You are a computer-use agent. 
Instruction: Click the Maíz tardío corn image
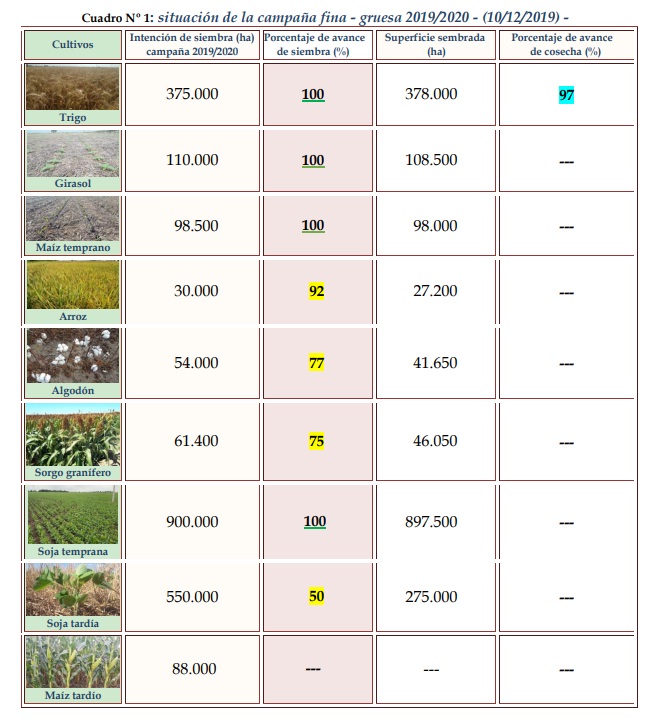point(71,661)
